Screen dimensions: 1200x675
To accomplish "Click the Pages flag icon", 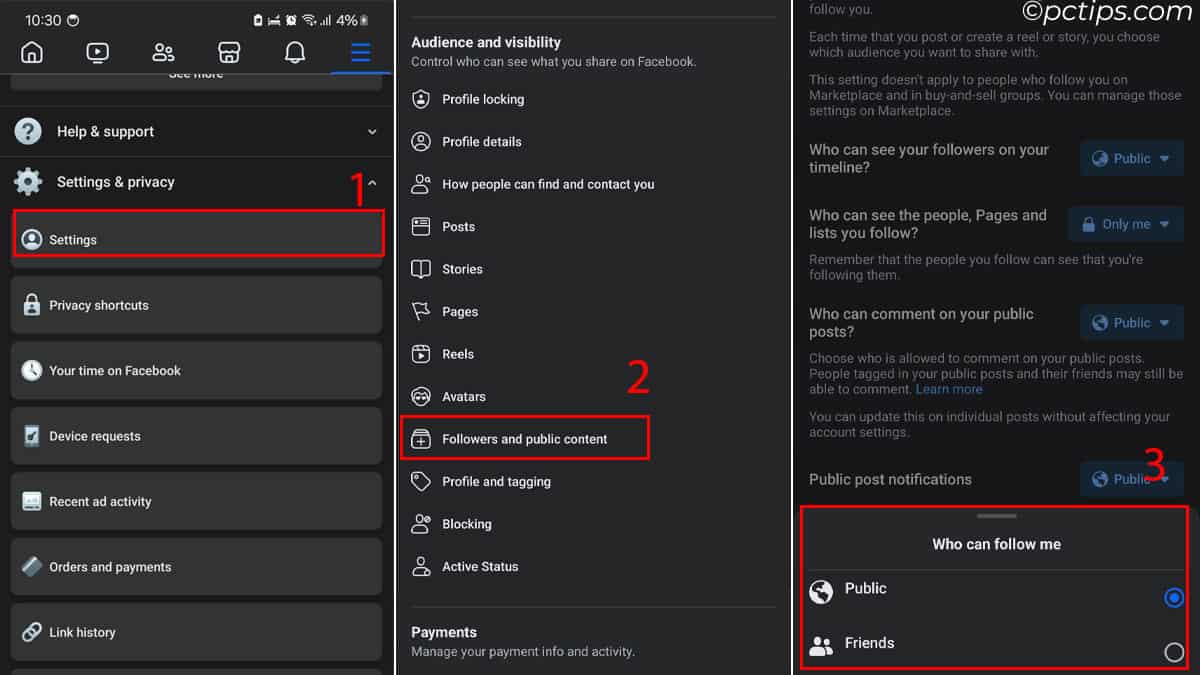I will [x=421, y=312].
